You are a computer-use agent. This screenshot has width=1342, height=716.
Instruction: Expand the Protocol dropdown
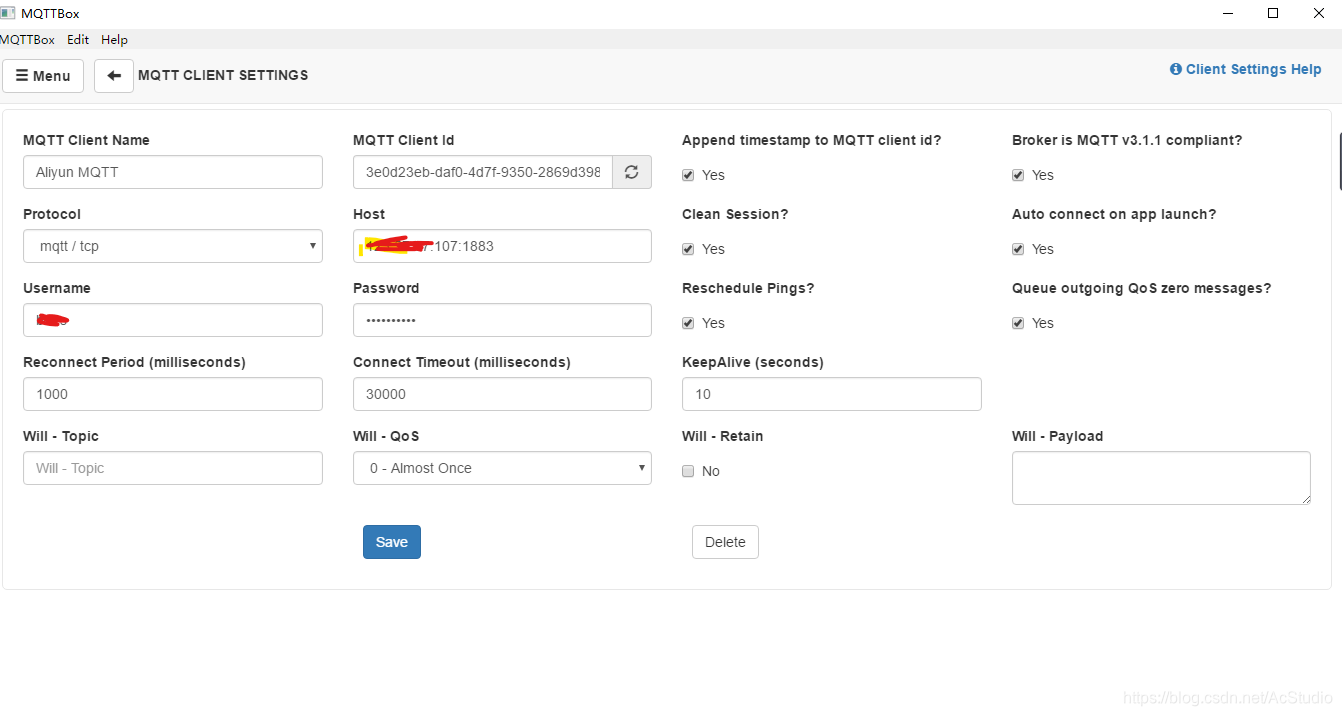(x=173, y=246)
